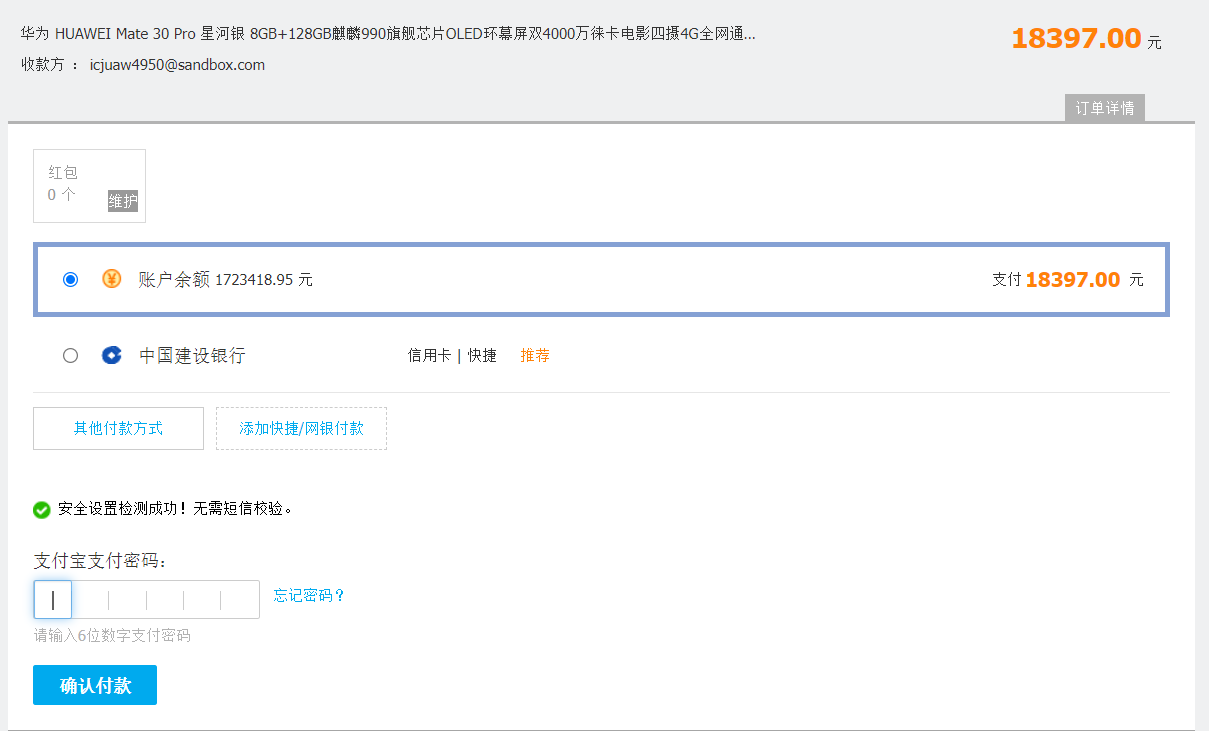Select the 中国建设银行 radio button
This screenshot has width=1209, height=731.
click(70, 355)
